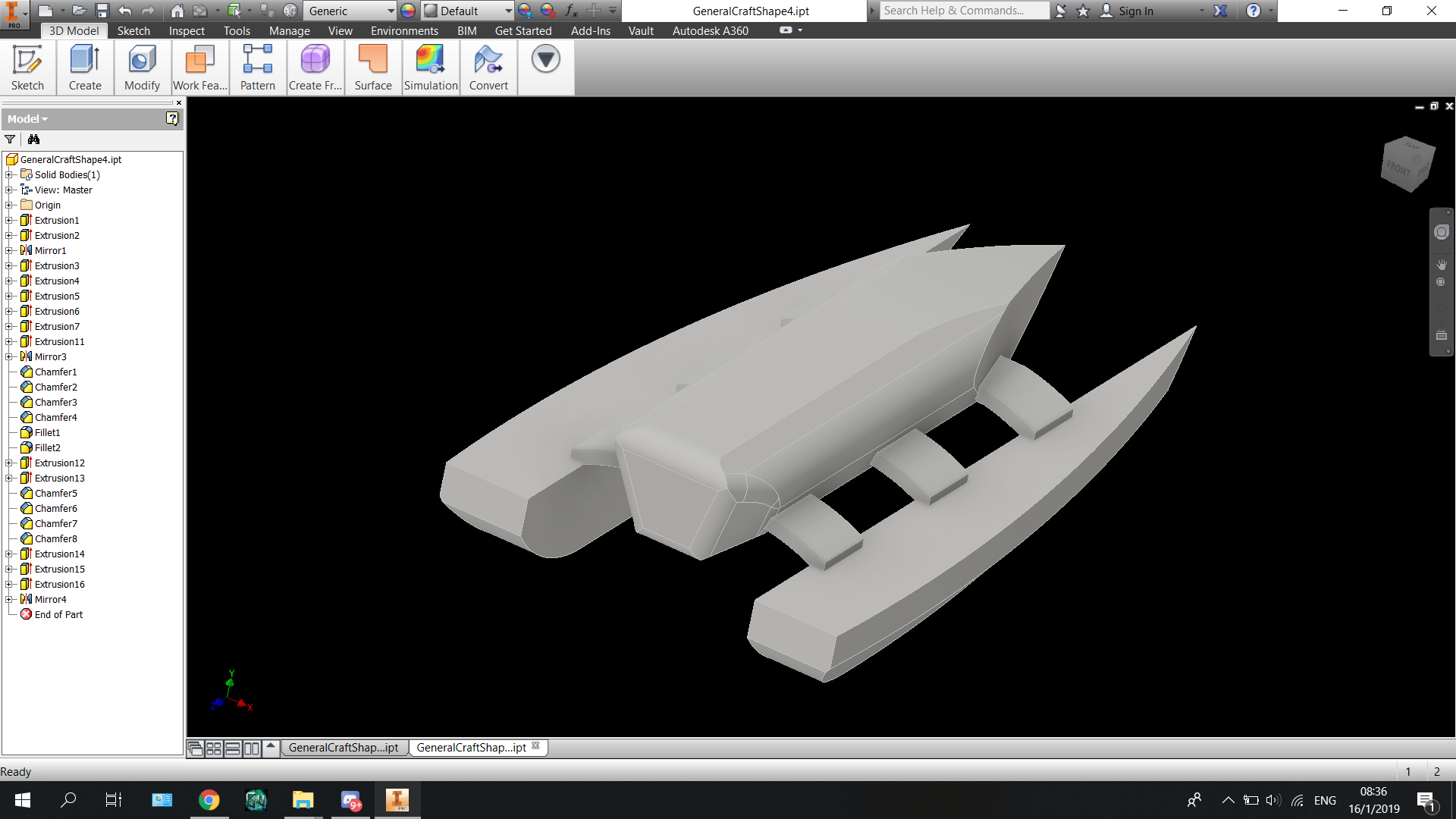This screenshot has height=819, width=1456.
Task: Open Chrome from the taskbar
Action: 209,800
